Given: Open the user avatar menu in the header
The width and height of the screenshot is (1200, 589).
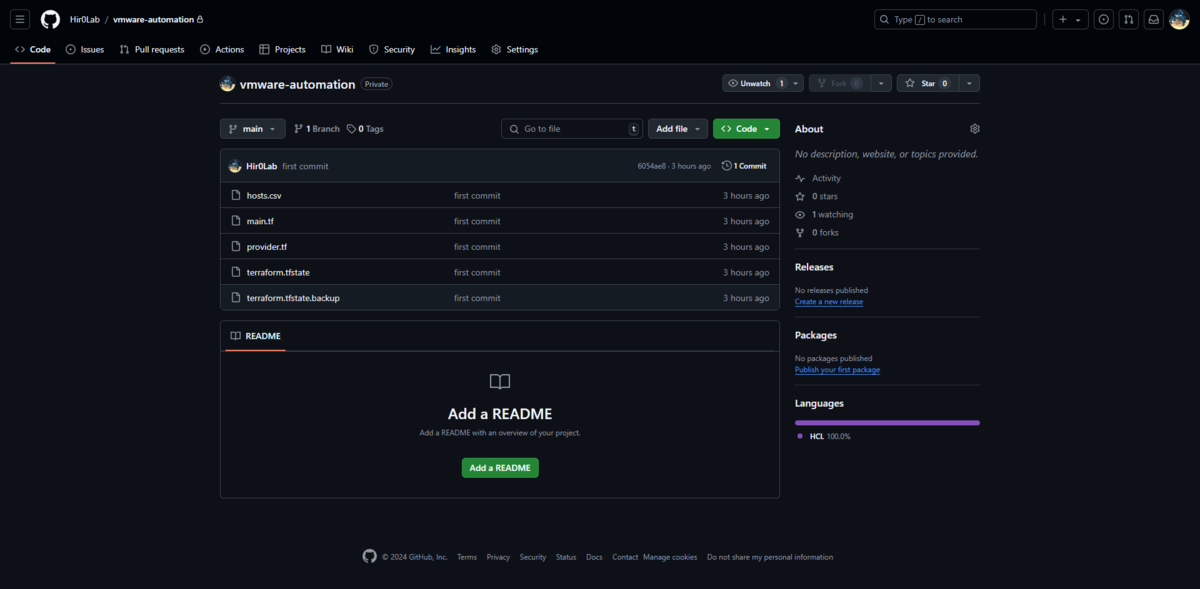Looking at the screenshot, I should point(1179,19).
